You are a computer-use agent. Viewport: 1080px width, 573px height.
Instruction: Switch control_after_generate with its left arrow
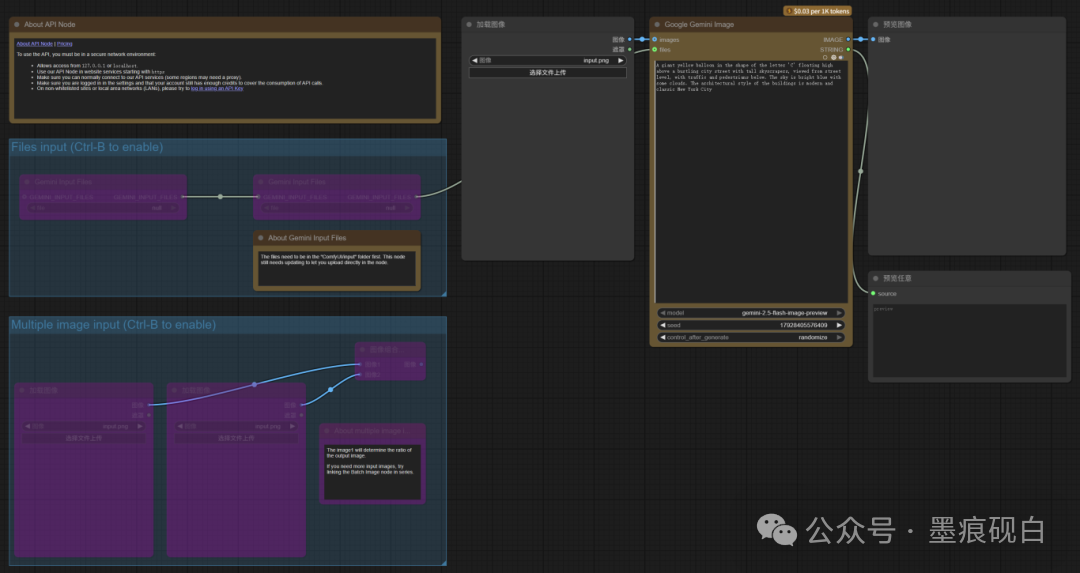(663, 337)
